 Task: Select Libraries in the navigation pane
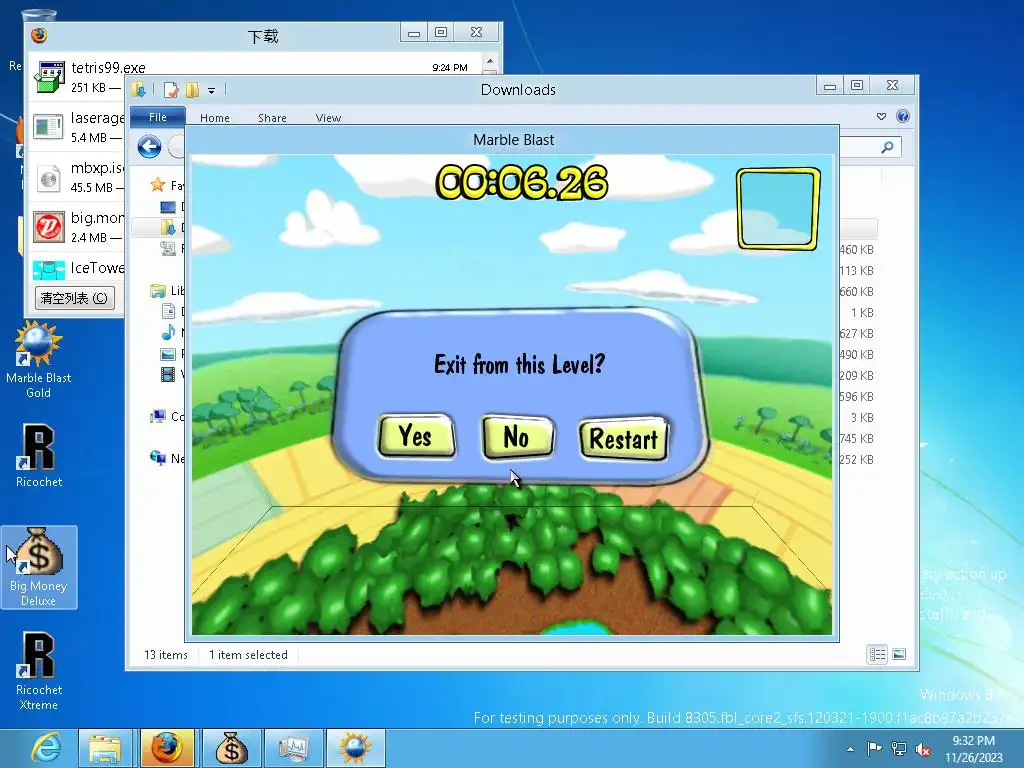coord(167,291)
